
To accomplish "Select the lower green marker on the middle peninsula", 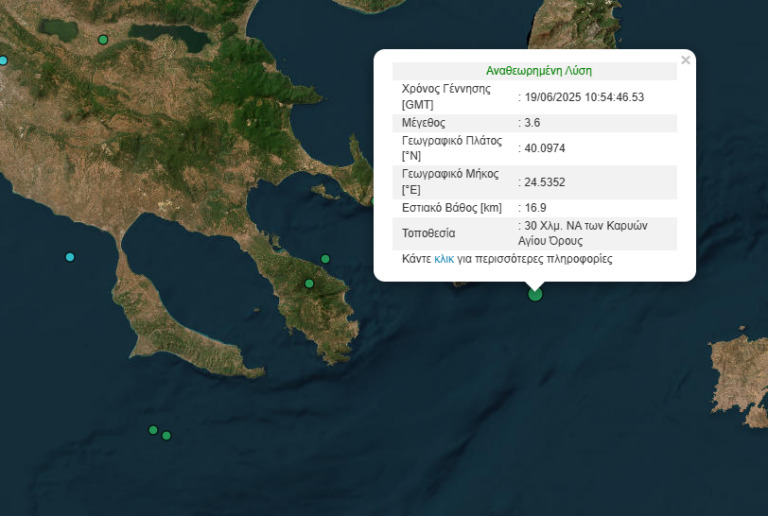I will (x=309, y=284).
